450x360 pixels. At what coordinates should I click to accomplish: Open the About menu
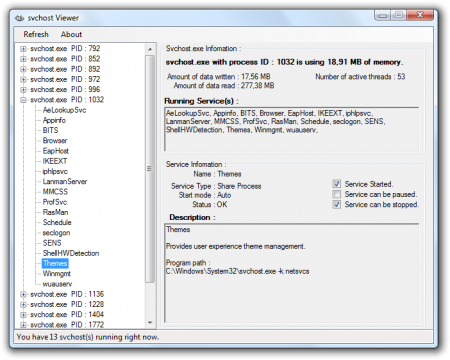pos(71,34)
